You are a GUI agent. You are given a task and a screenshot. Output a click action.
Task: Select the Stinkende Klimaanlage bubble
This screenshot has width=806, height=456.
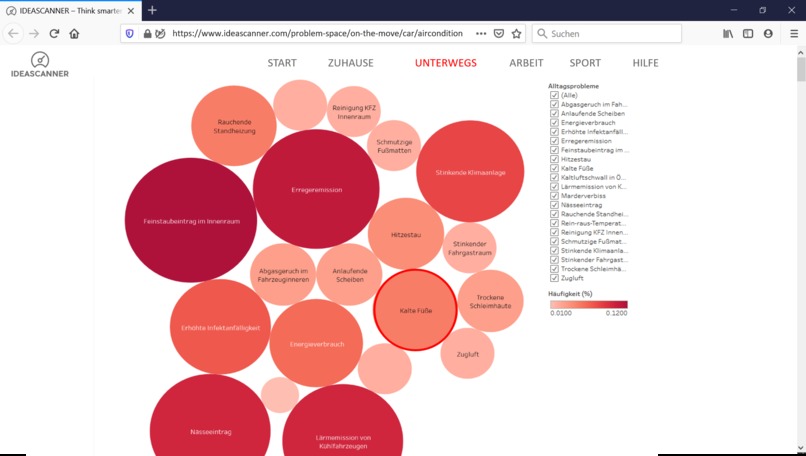(470, 172)
